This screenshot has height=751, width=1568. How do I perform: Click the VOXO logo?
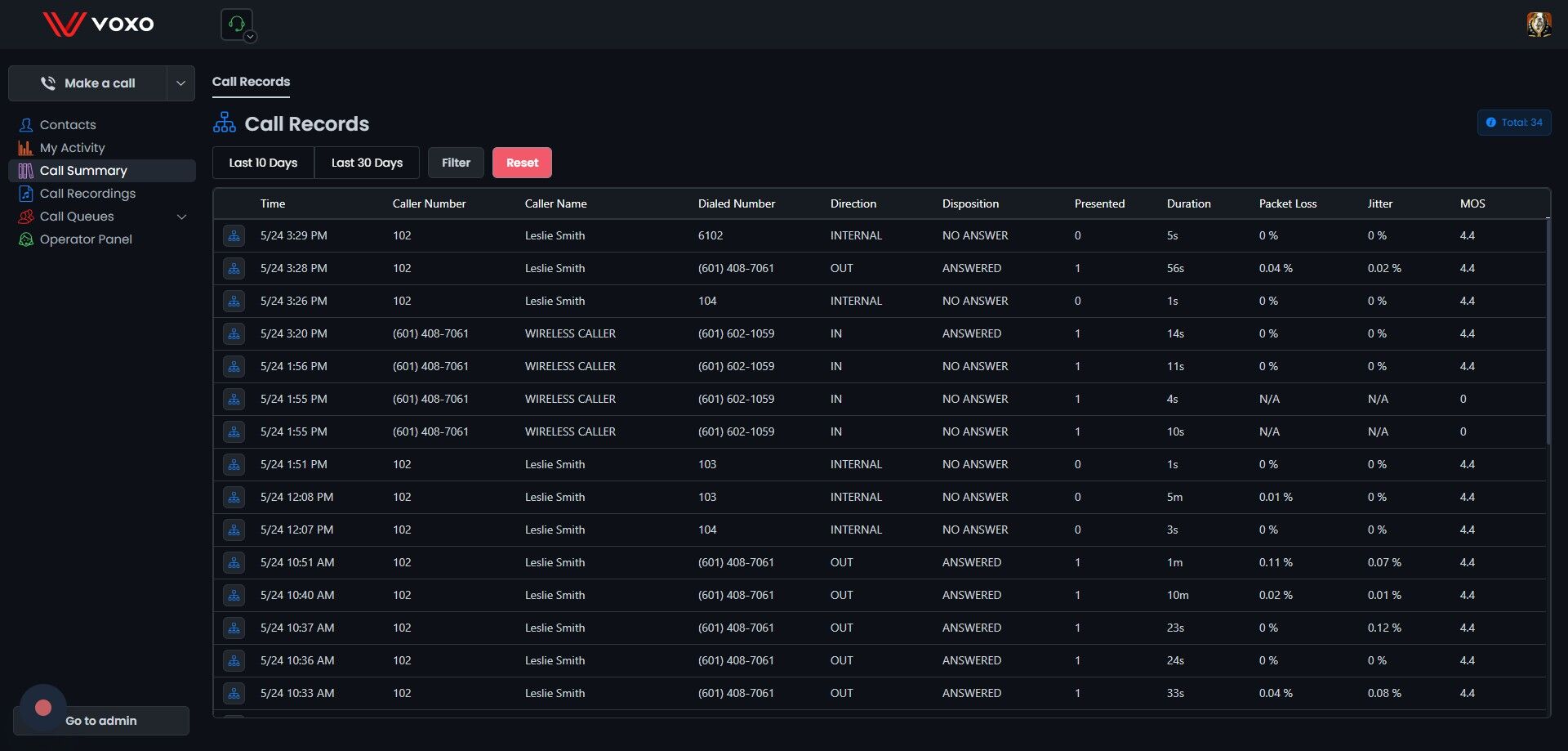(x=98, y=24)
